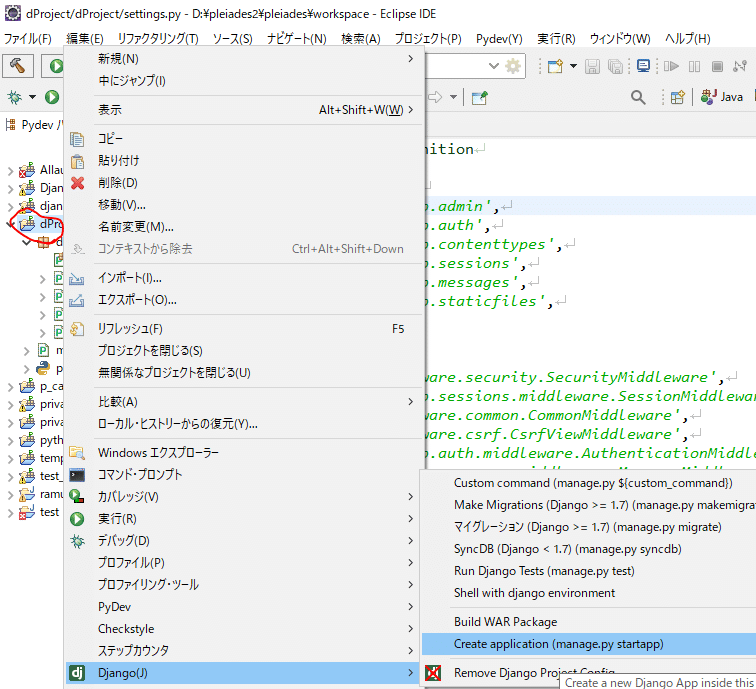
Task: Click the hammer build icon
Action: [x=18, y=66]
